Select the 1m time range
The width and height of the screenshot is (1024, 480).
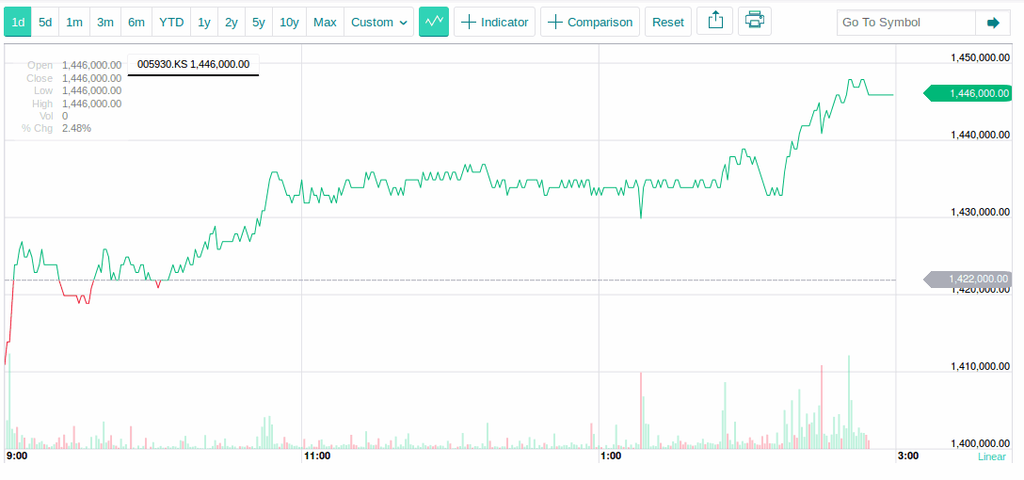[x=74, y=22]
